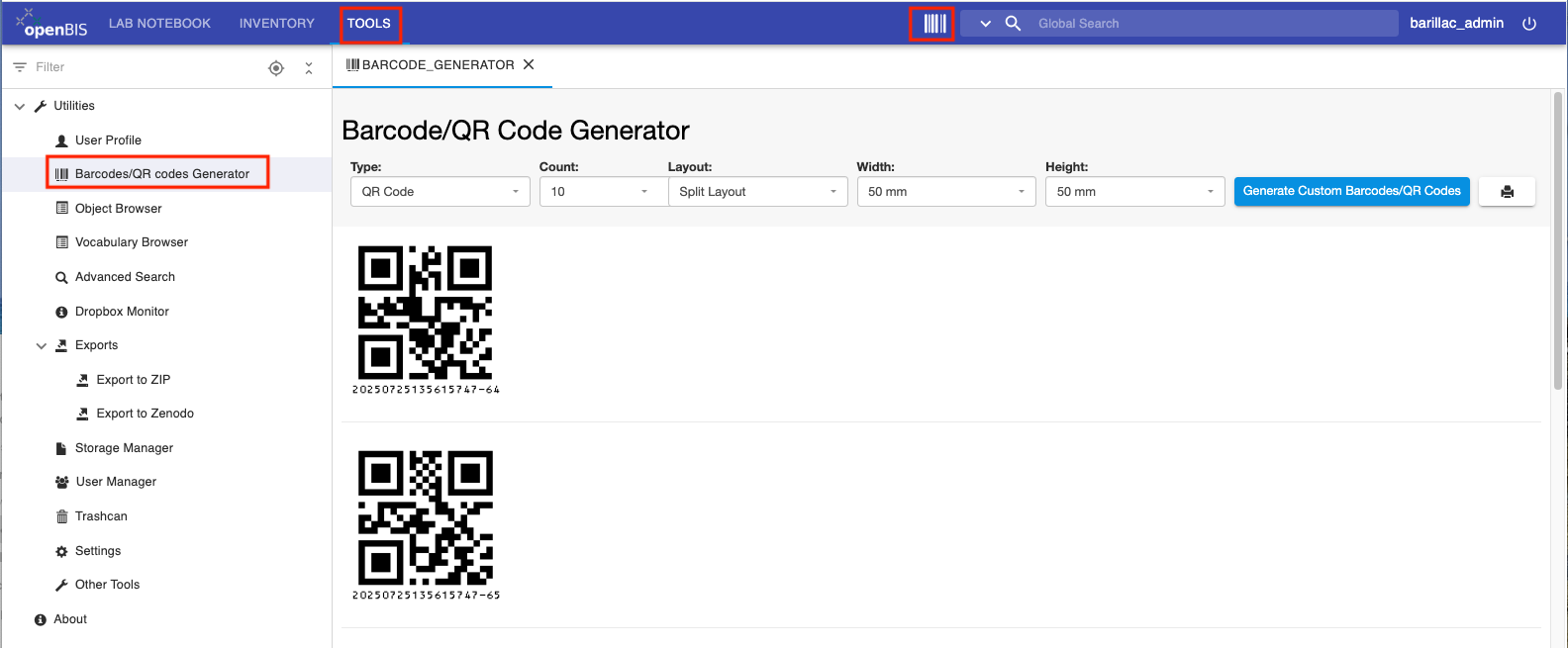Image resolution: width=1568 pixels, height=648 pixels.
Task: Click the Export to ZIP icon
Action: [x=83, y=380]
